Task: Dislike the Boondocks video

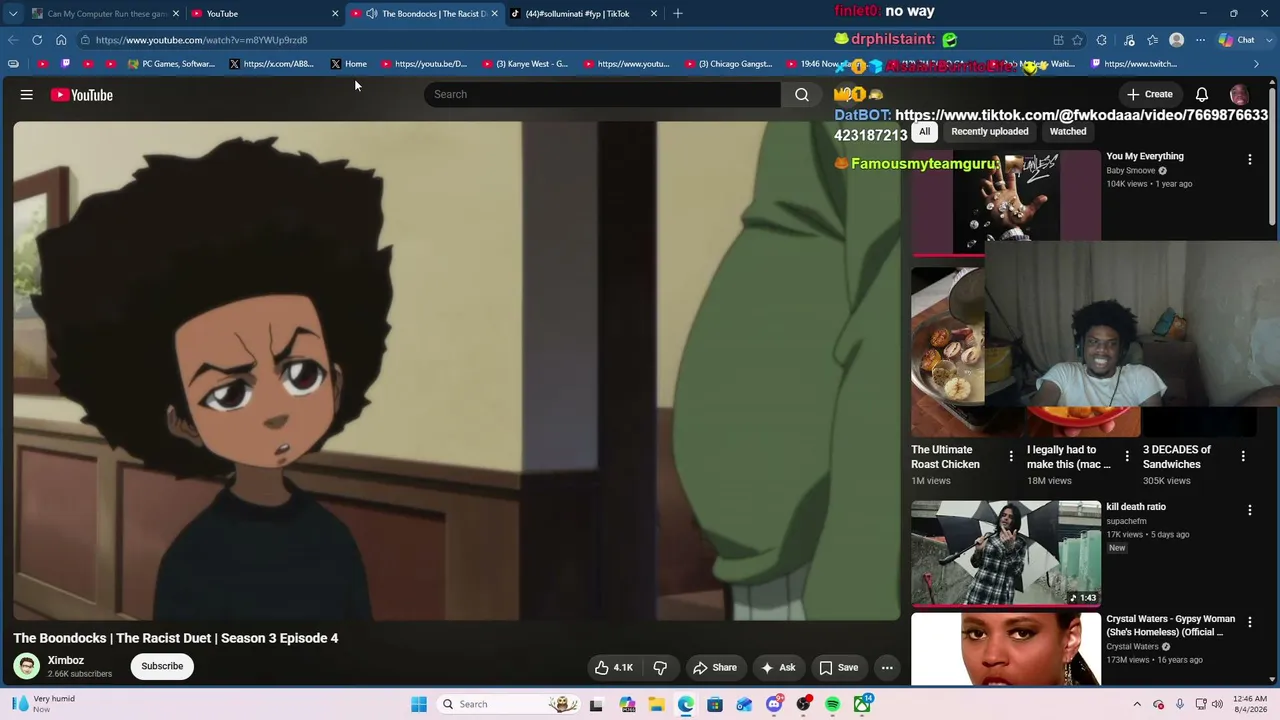Action: point(660,667)
